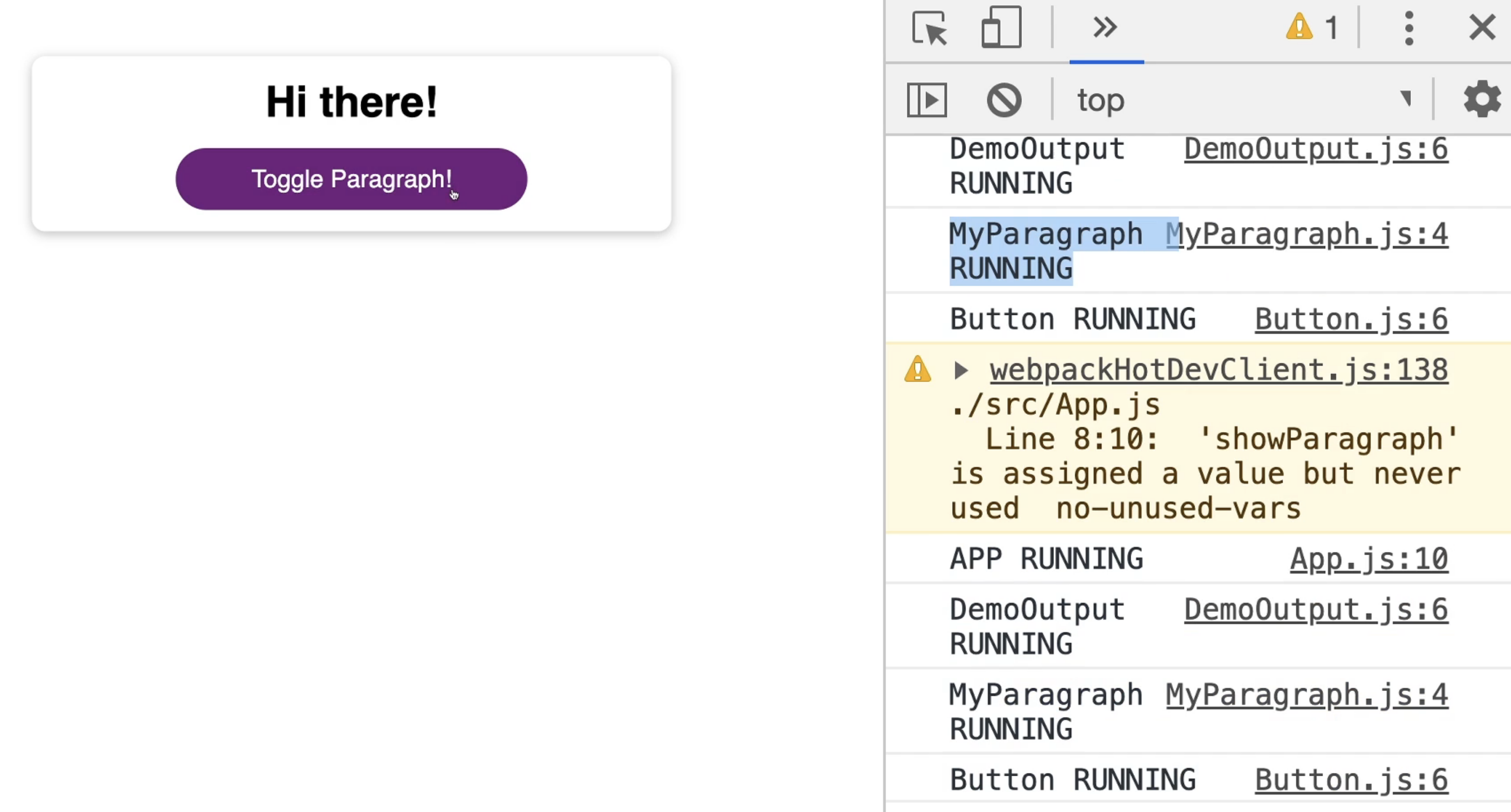Open the more tabs chevron menu

click(x=1105, y=28)
